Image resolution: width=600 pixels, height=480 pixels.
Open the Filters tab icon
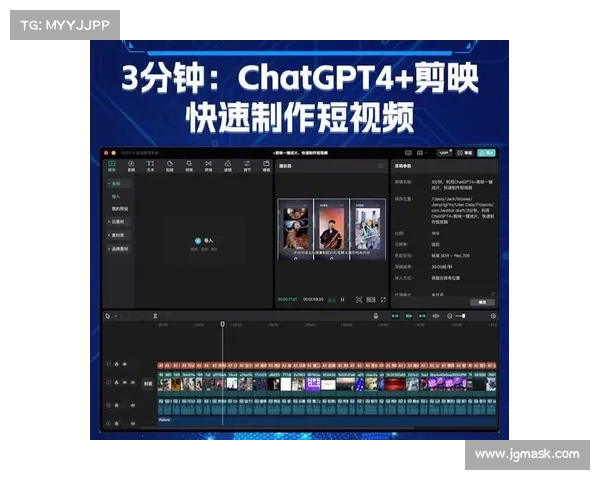228,166
